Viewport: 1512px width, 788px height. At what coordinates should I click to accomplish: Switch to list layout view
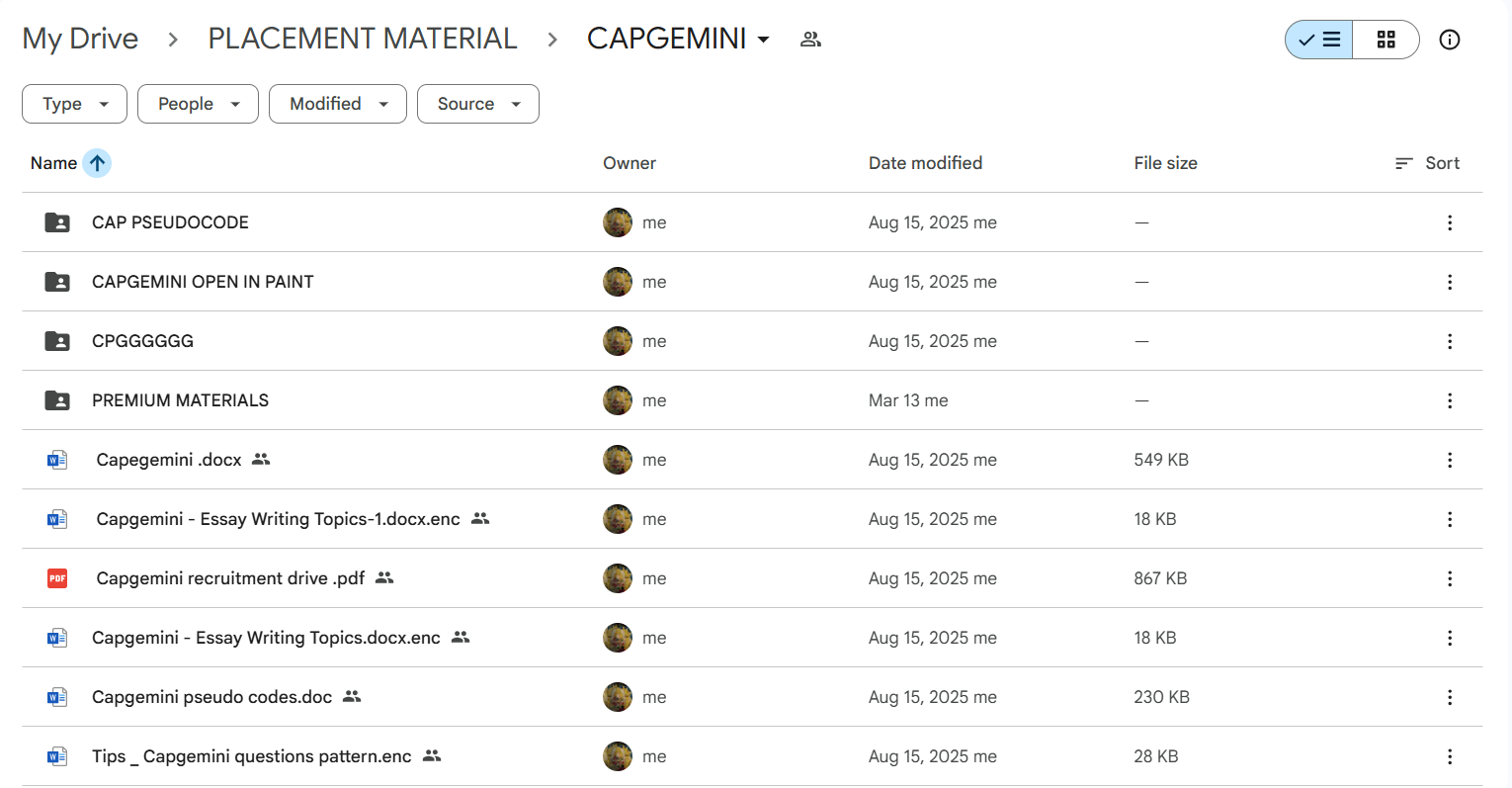click(1319, 40)
